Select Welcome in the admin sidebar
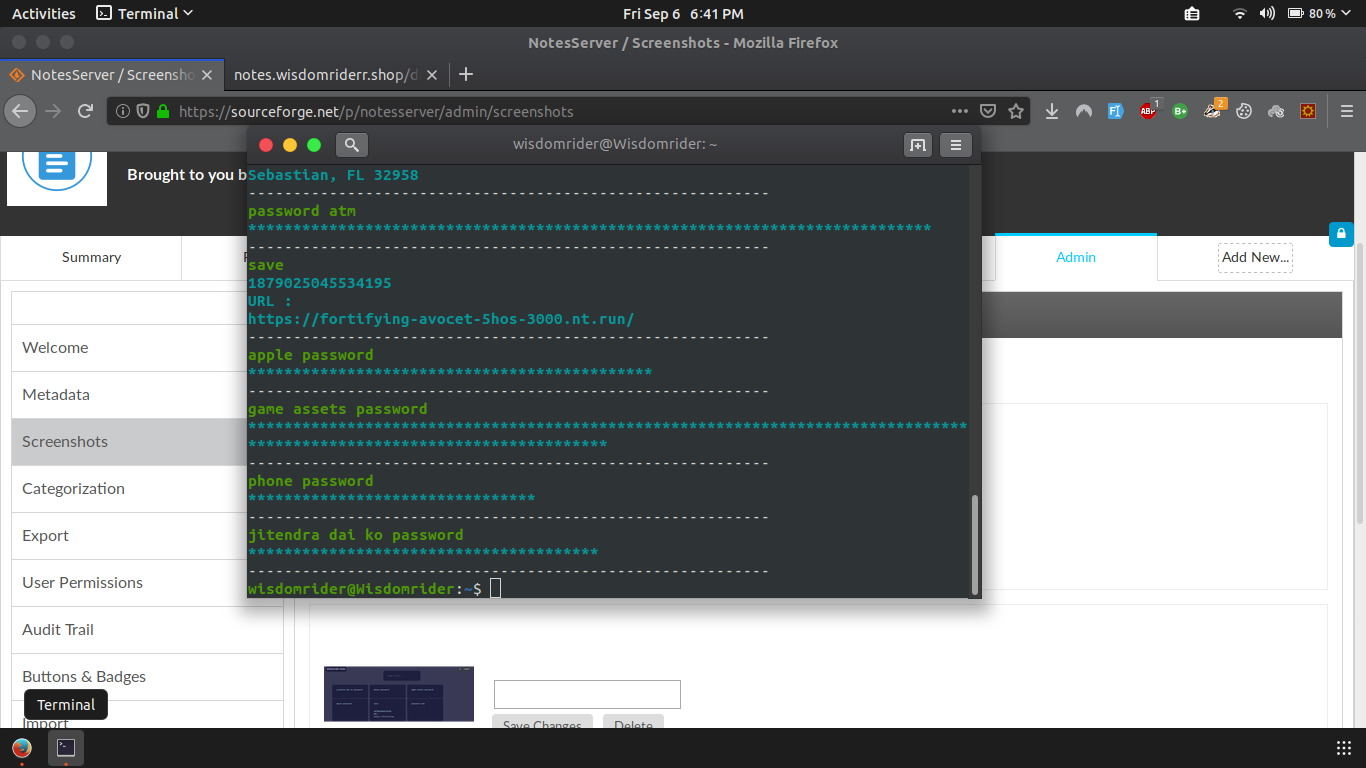The height and width of the screenshot is (768, 1366). tap(147, 348)
